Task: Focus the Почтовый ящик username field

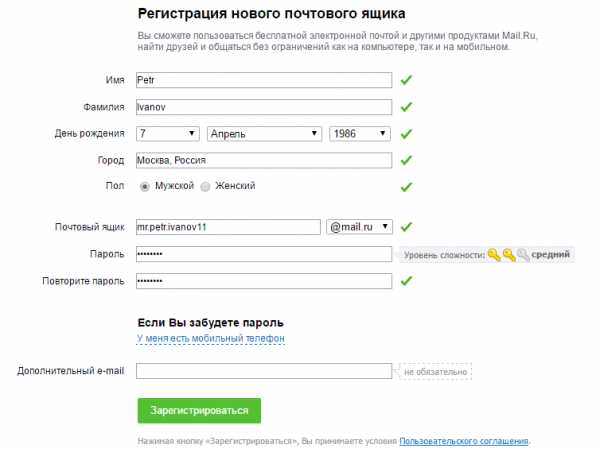Action: tap(228, 227)
